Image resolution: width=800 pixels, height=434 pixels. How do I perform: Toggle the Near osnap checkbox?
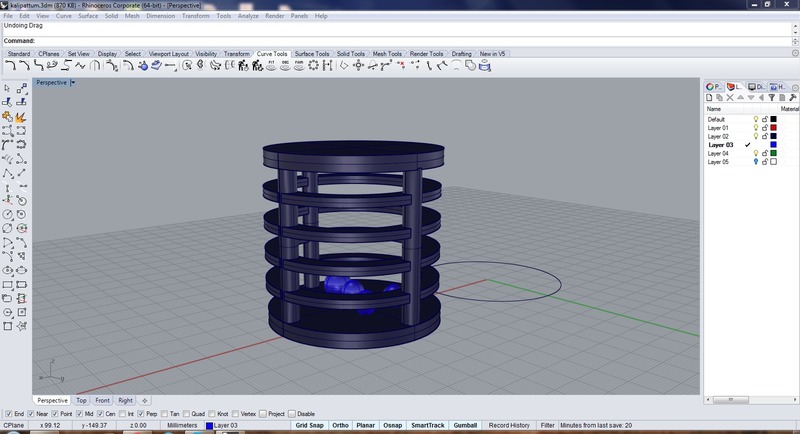31,414
